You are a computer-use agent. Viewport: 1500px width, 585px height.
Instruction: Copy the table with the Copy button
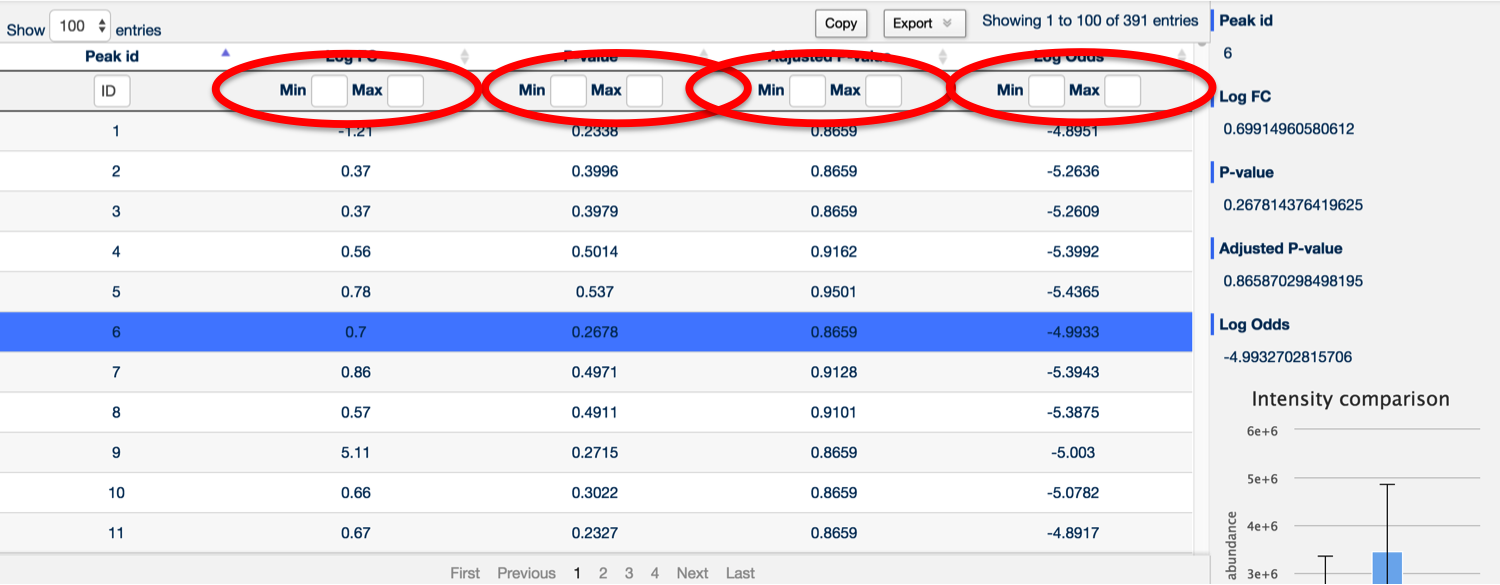(841, 23)
